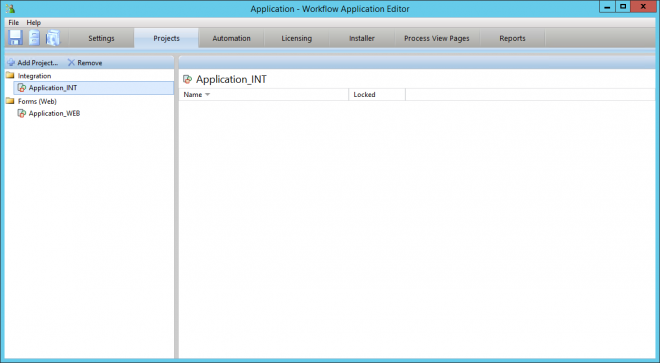Click the Save floppy disk icon
Viewport: 660px width, 363px height.
click(16, 37)
